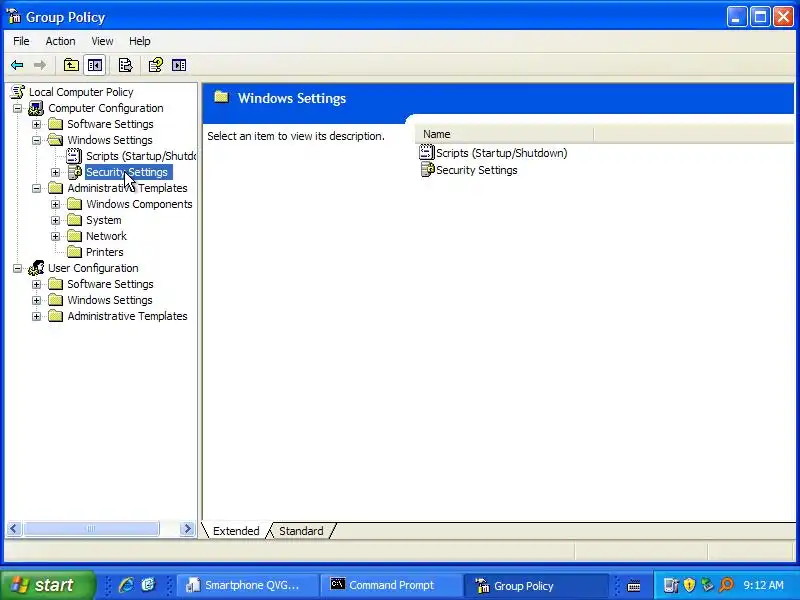Switch to Command Prompt taskbar button
The height and width of the screenshot is (600, 800).
pyautogui.click(x=391, y=585)
